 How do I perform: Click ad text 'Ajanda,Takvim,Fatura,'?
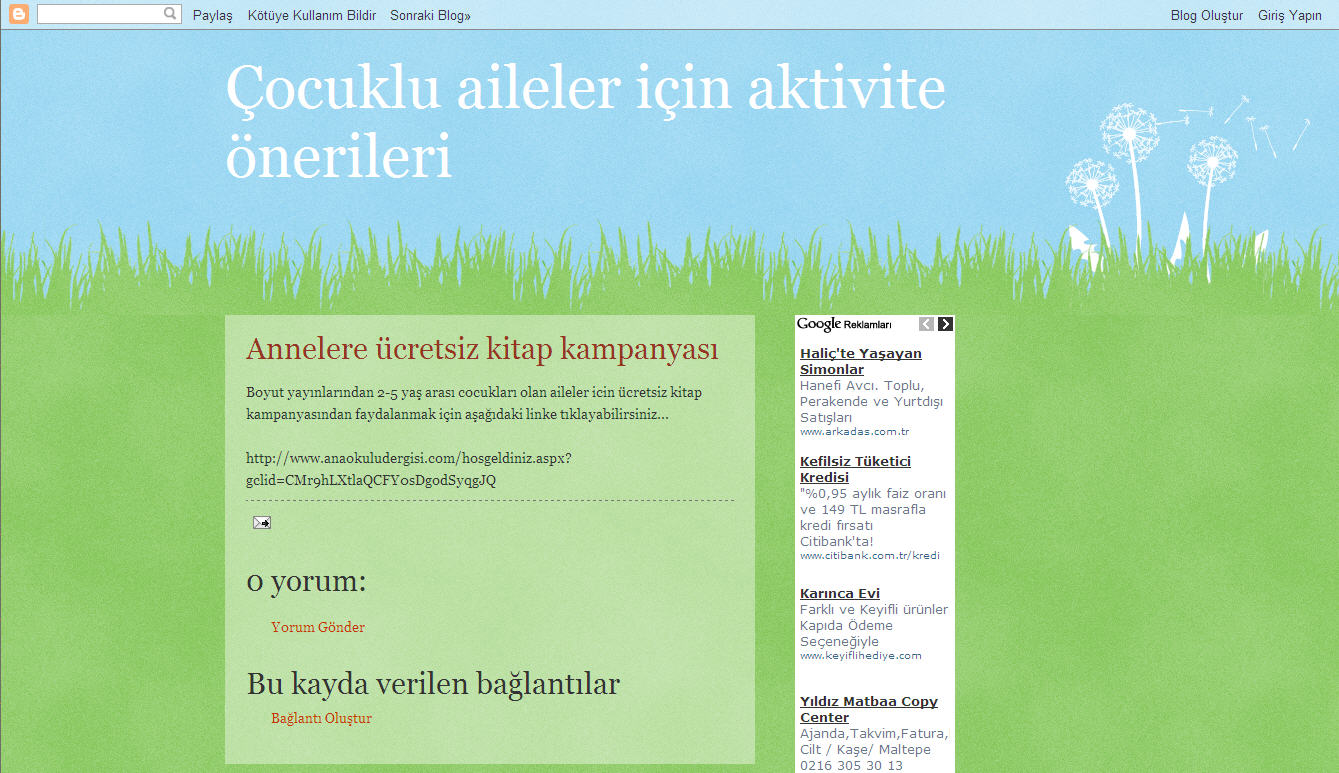click(x=874, y=734)
